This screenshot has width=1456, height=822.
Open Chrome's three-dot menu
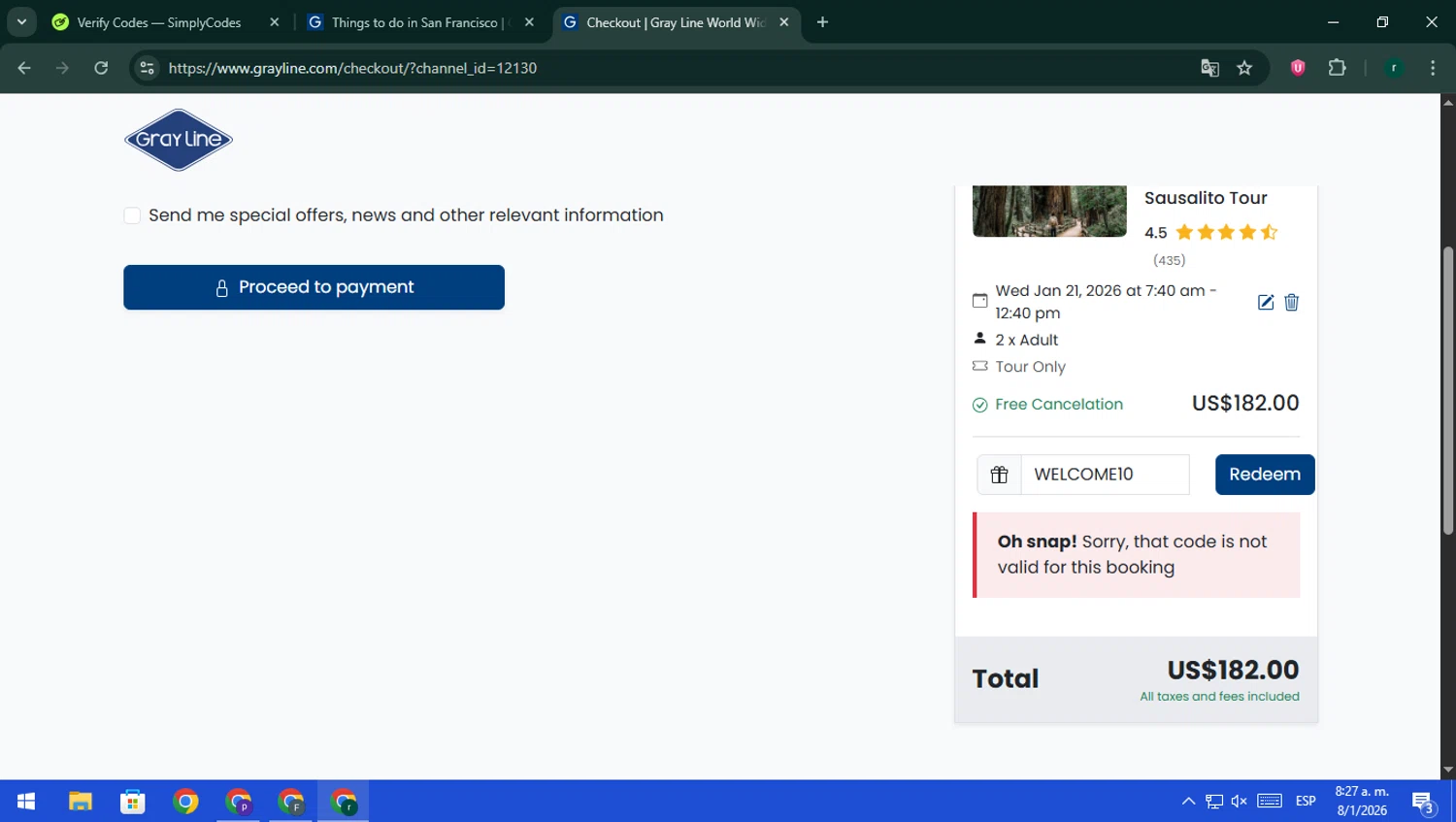click(x=1433, y=68)
